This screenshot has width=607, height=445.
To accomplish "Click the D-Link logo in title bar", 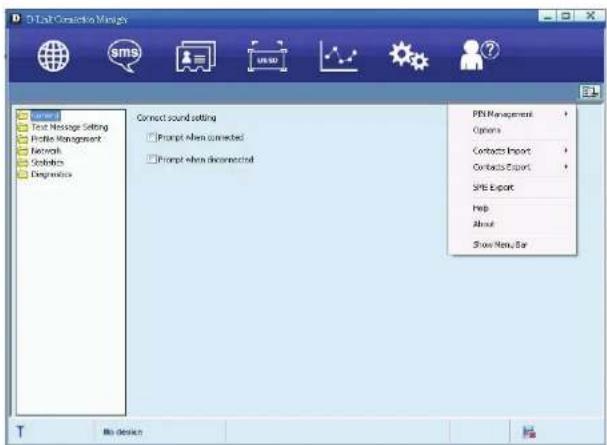I will coord(16,18).
